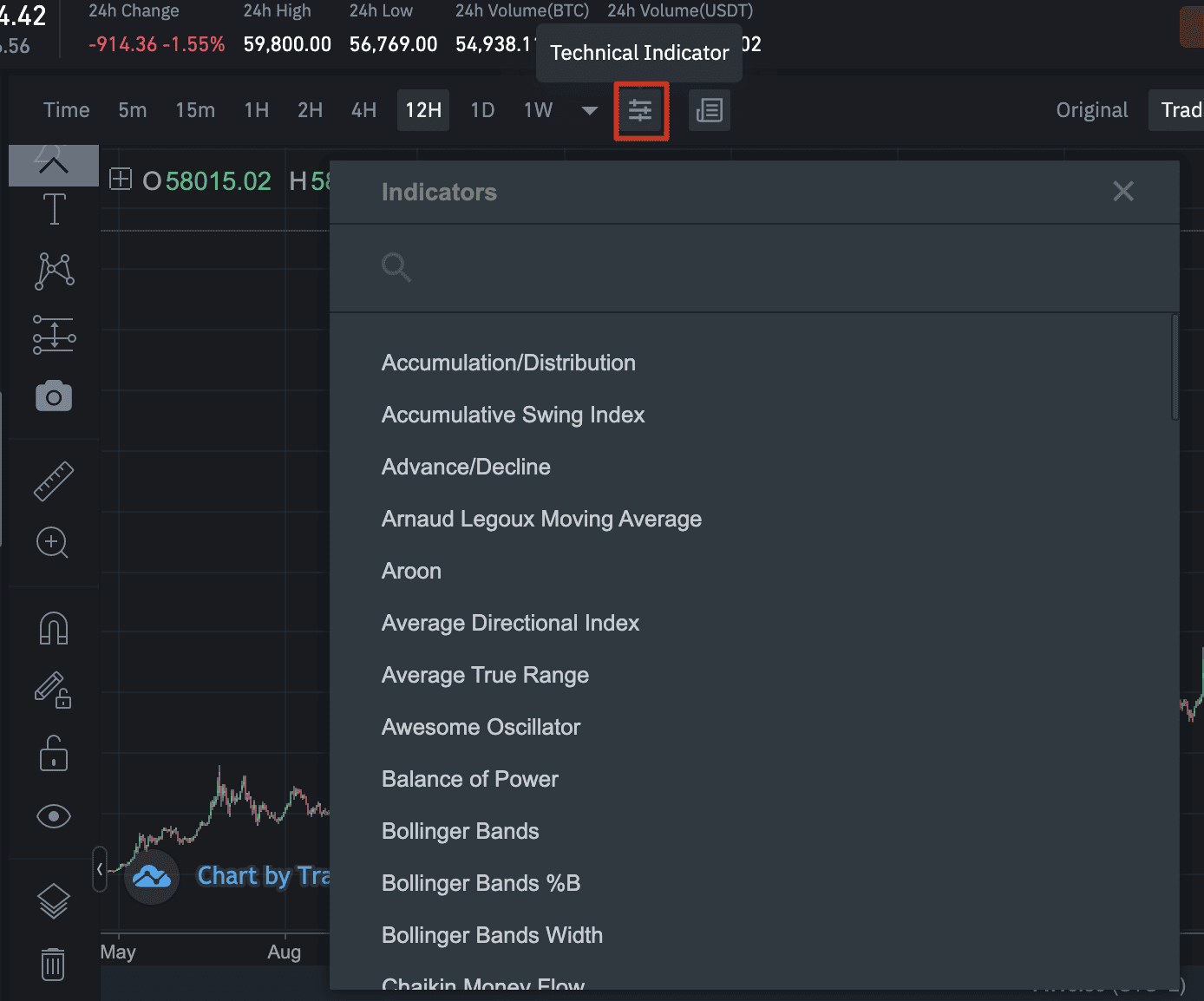This screenshot has width=1204, height=1001.
Task: Click the indicator search field
Action: 755,268
